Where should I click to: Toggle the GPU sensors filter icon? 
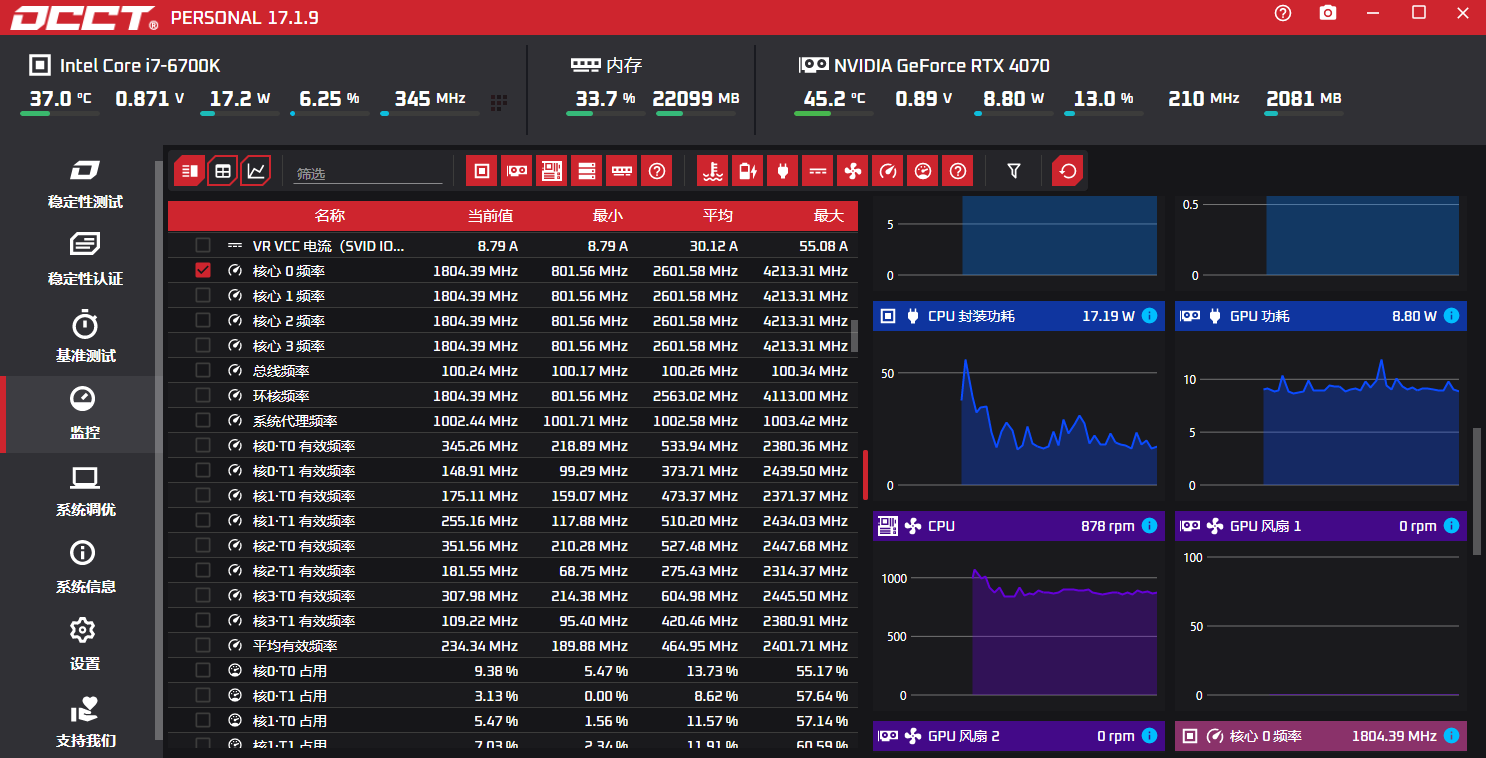(x=516, y=171)
